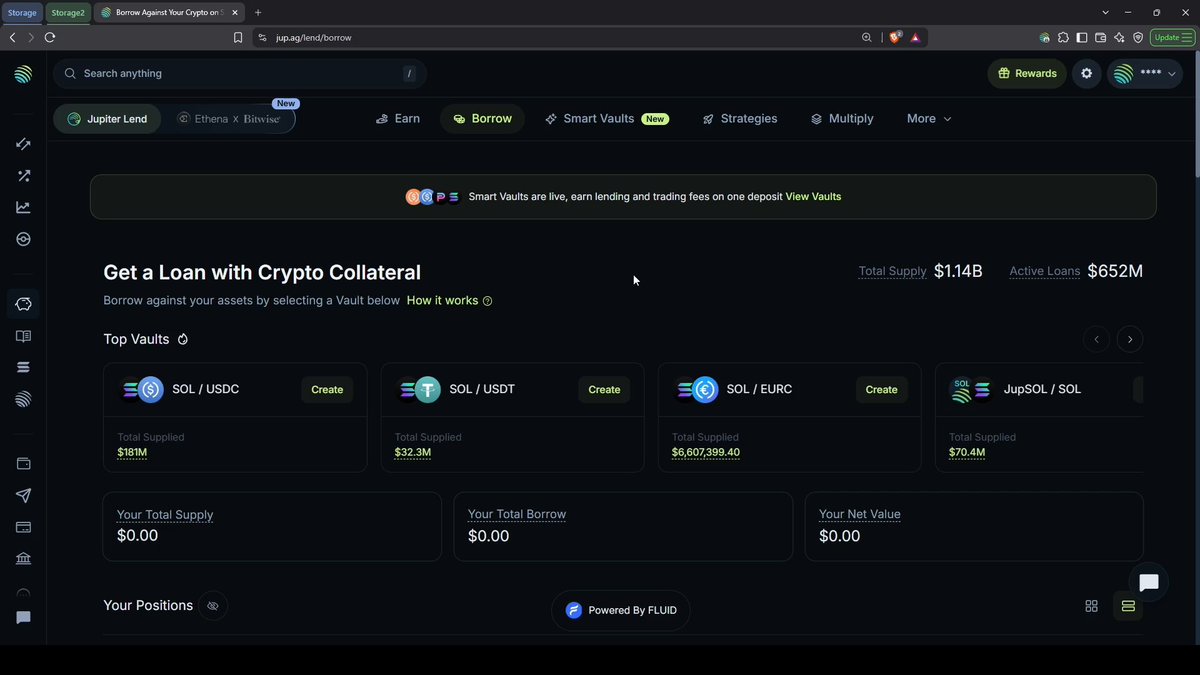The width and height of the screenshot is (1200, 675).
Task: Open the bank building icon in sidebar
Action: coord(23,559)
